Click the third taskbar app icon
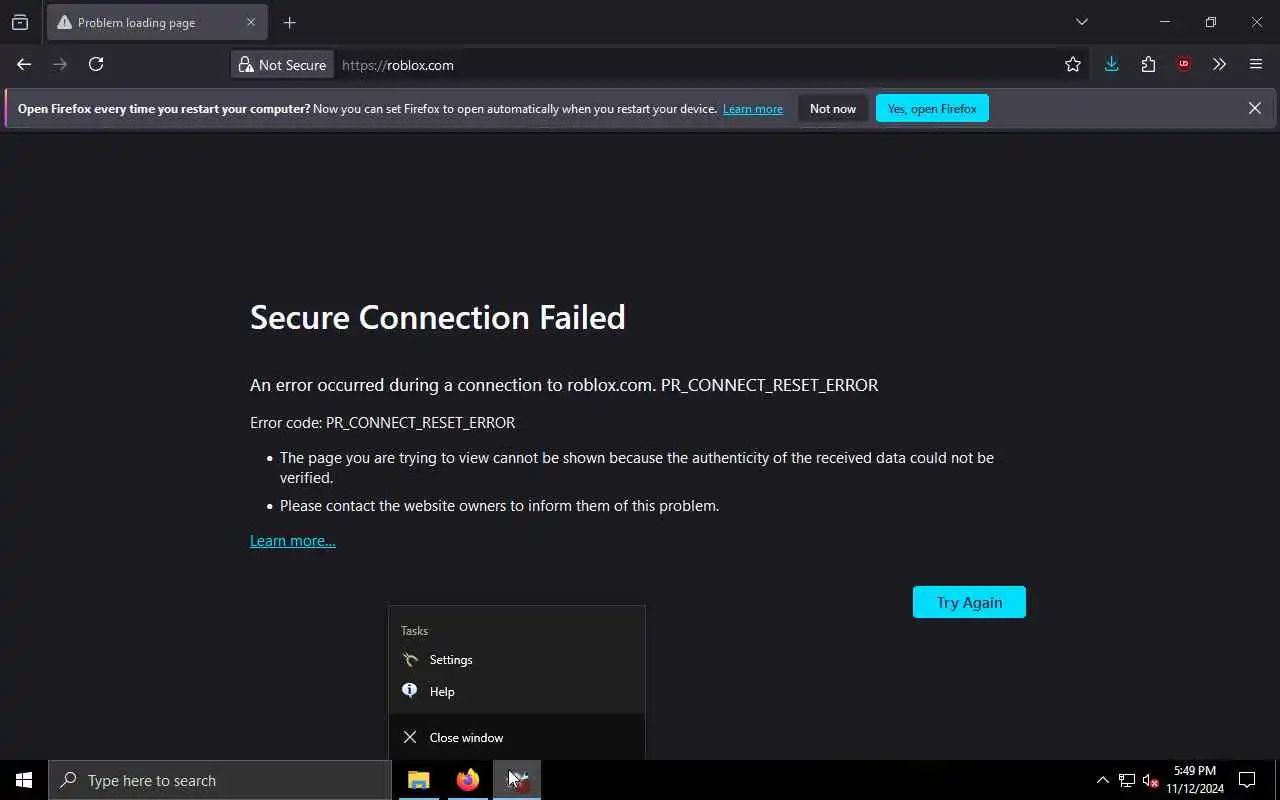1280x800 pixels. coord(517,780)
